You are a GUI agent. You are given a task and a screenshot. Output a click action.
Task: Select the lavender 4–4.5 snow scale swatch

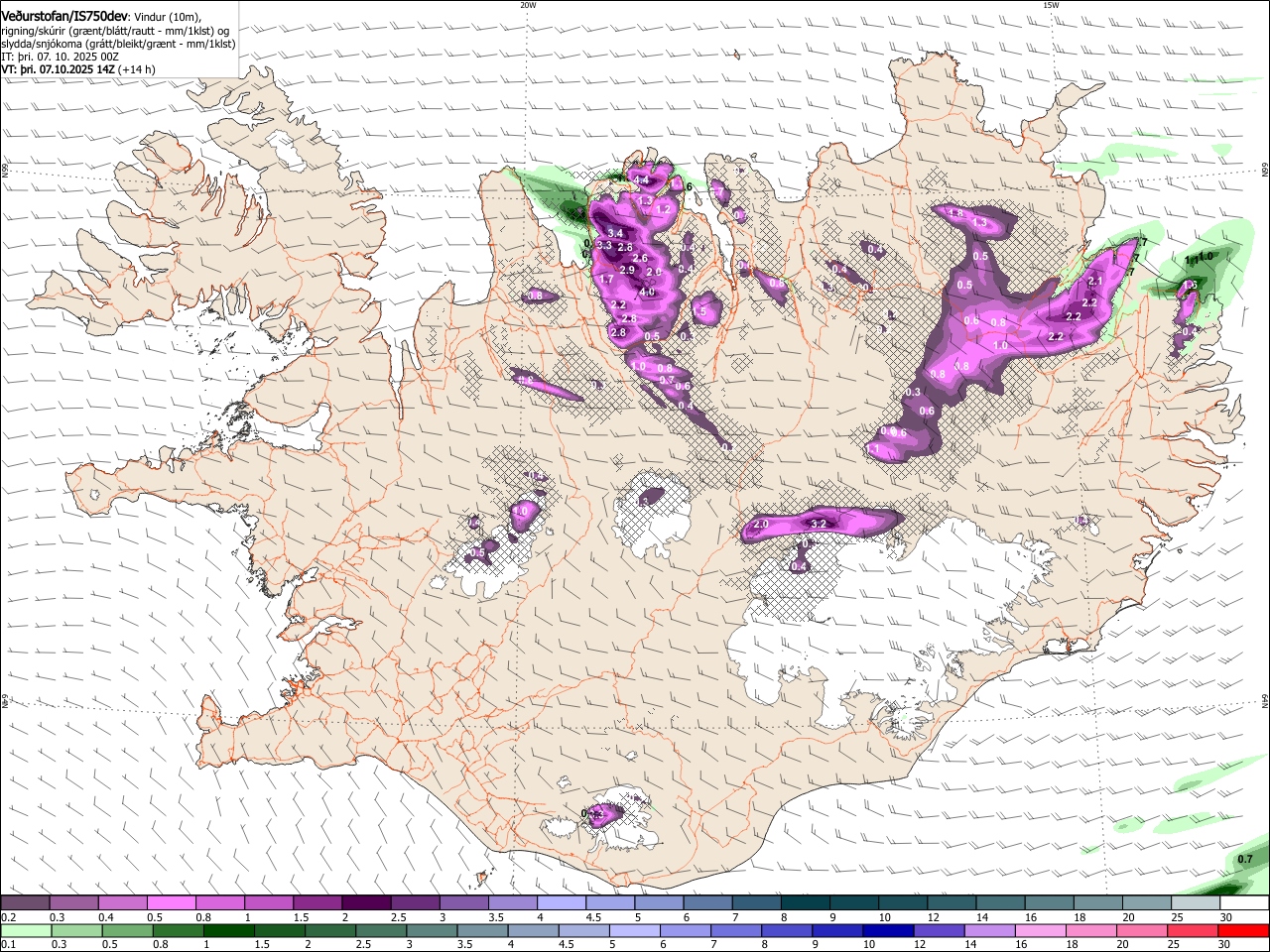pyautogui.click(x=562, y=903)
